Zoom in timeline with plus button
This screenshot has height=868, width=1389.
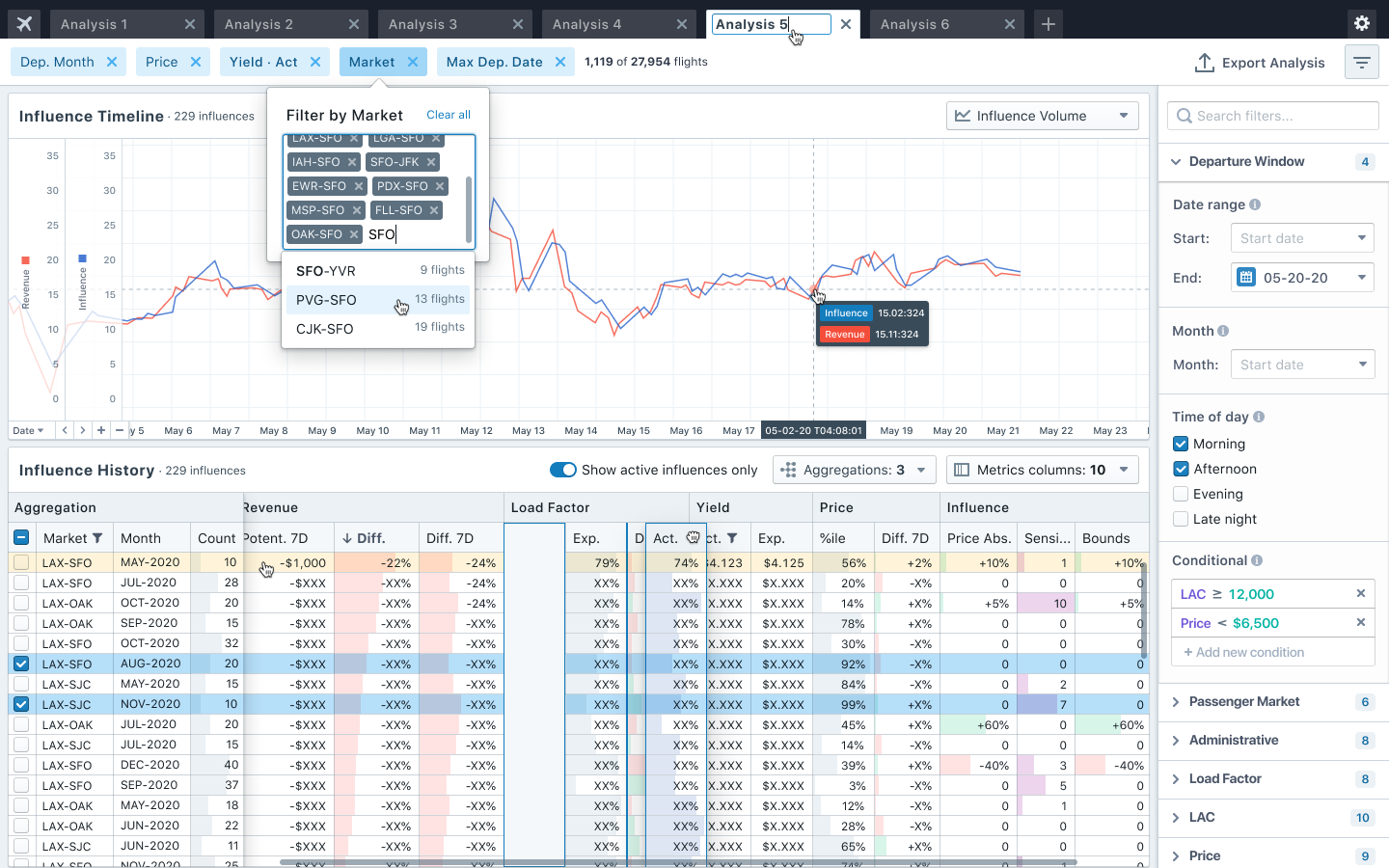[x=101, y=430]
